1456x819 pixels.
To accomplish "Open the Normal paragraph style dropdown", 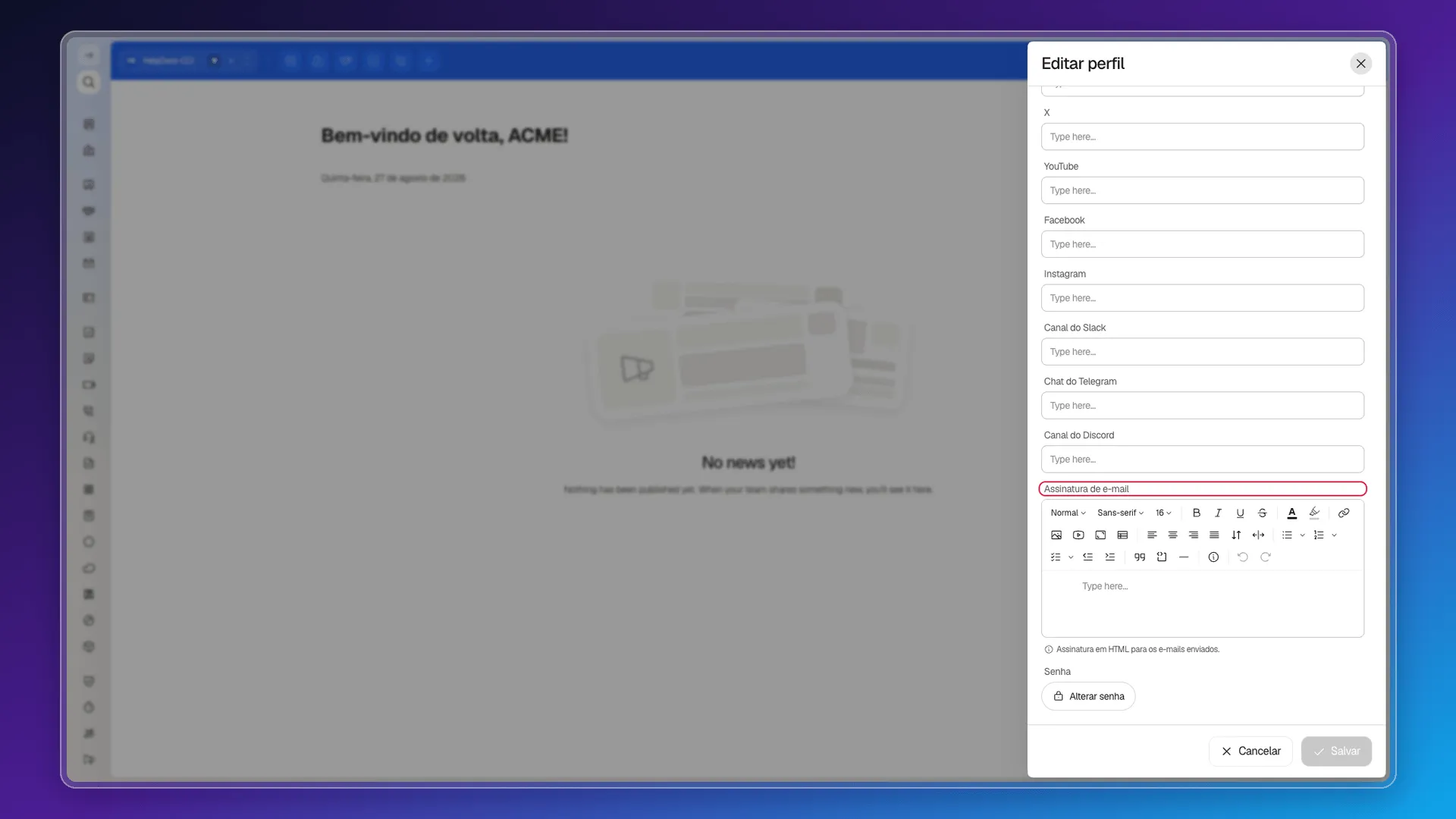I will click(x=1068, y=513).
